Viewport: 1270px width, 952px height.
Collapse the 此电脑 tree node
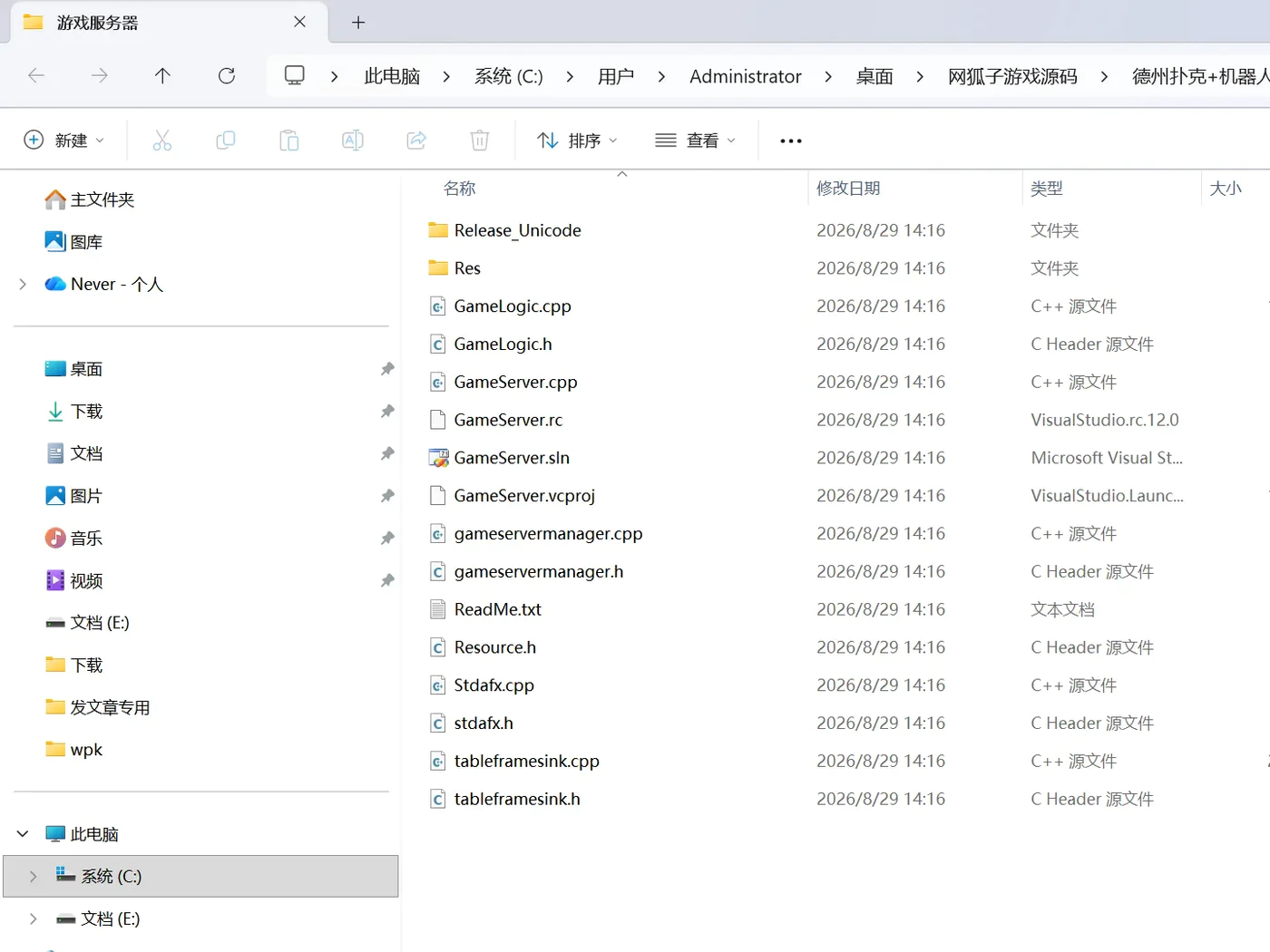(x=23, y=834)
